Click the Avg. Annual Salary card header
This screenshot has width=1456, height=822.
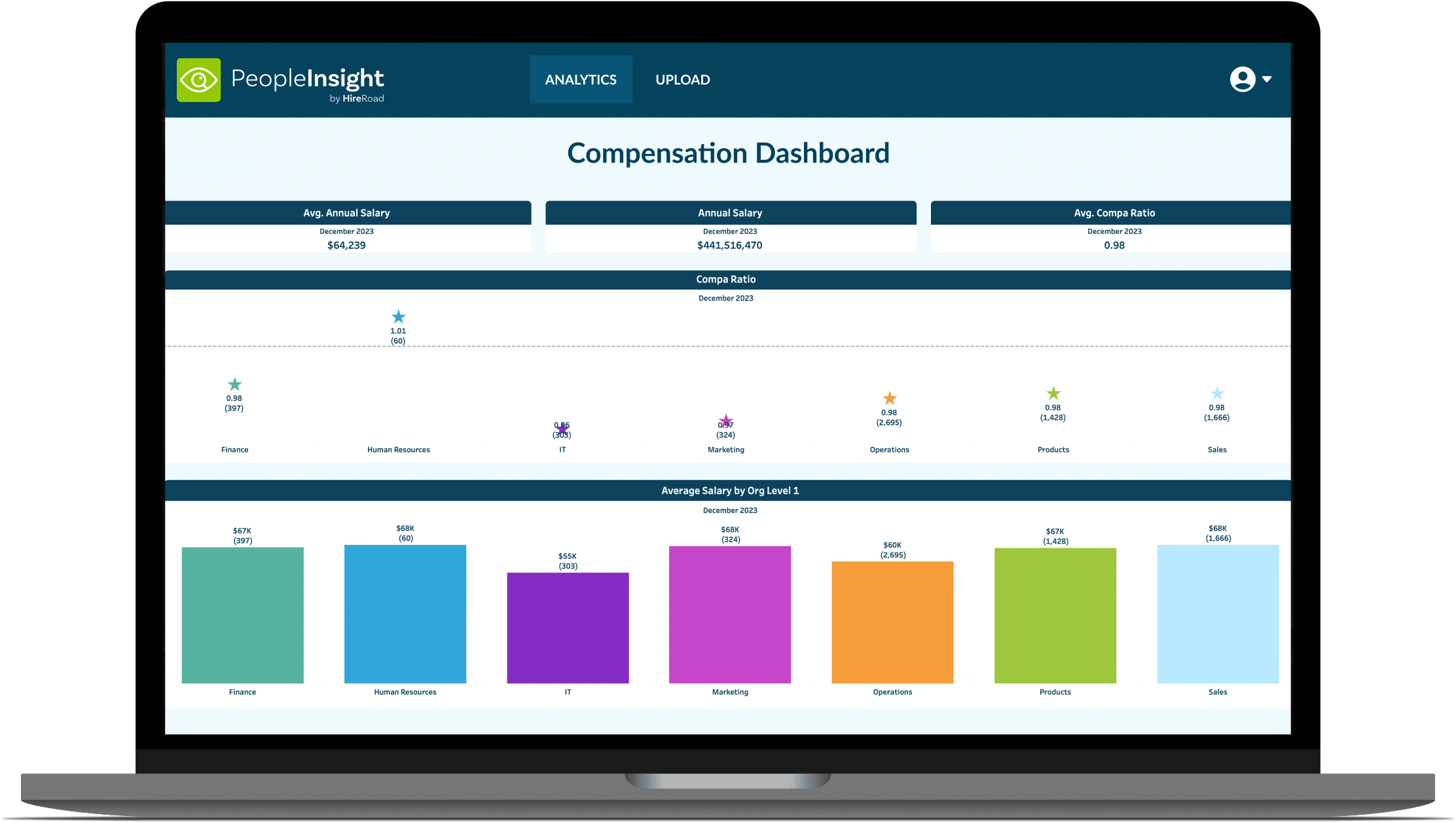tap(348, 213)
